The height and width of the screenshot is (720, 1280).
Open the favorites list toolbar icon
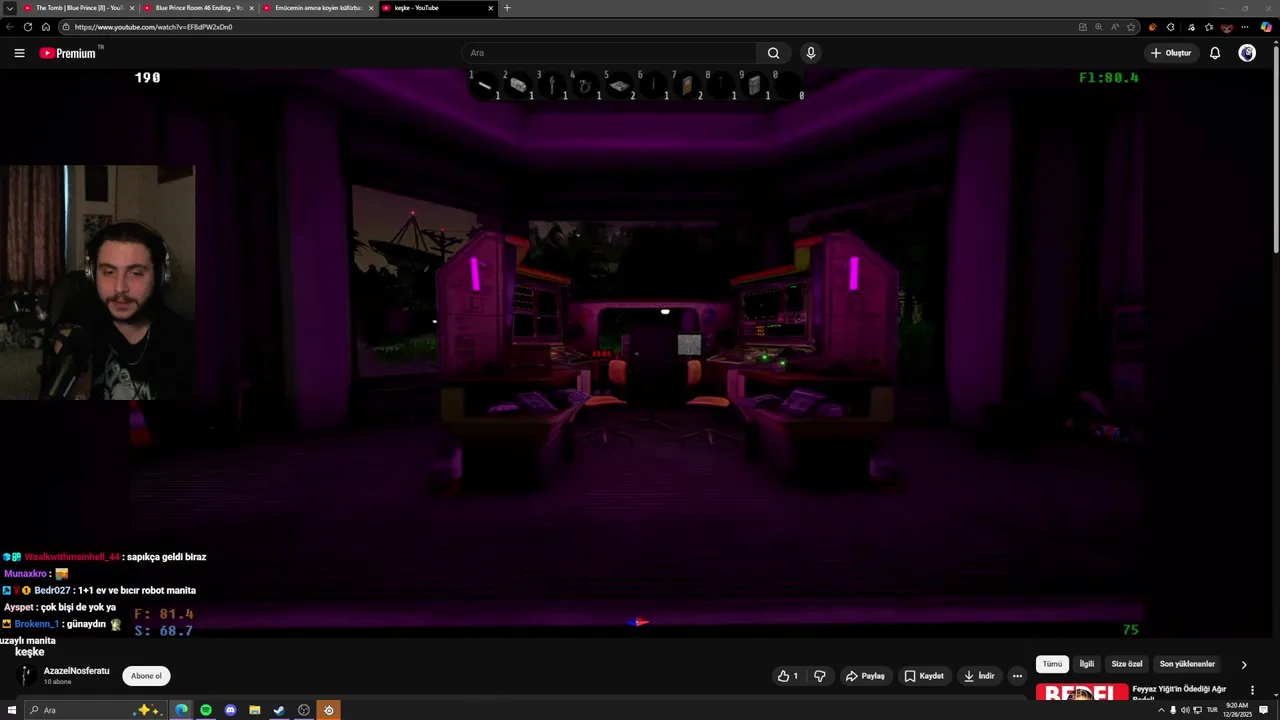(x=1209, y=27)
